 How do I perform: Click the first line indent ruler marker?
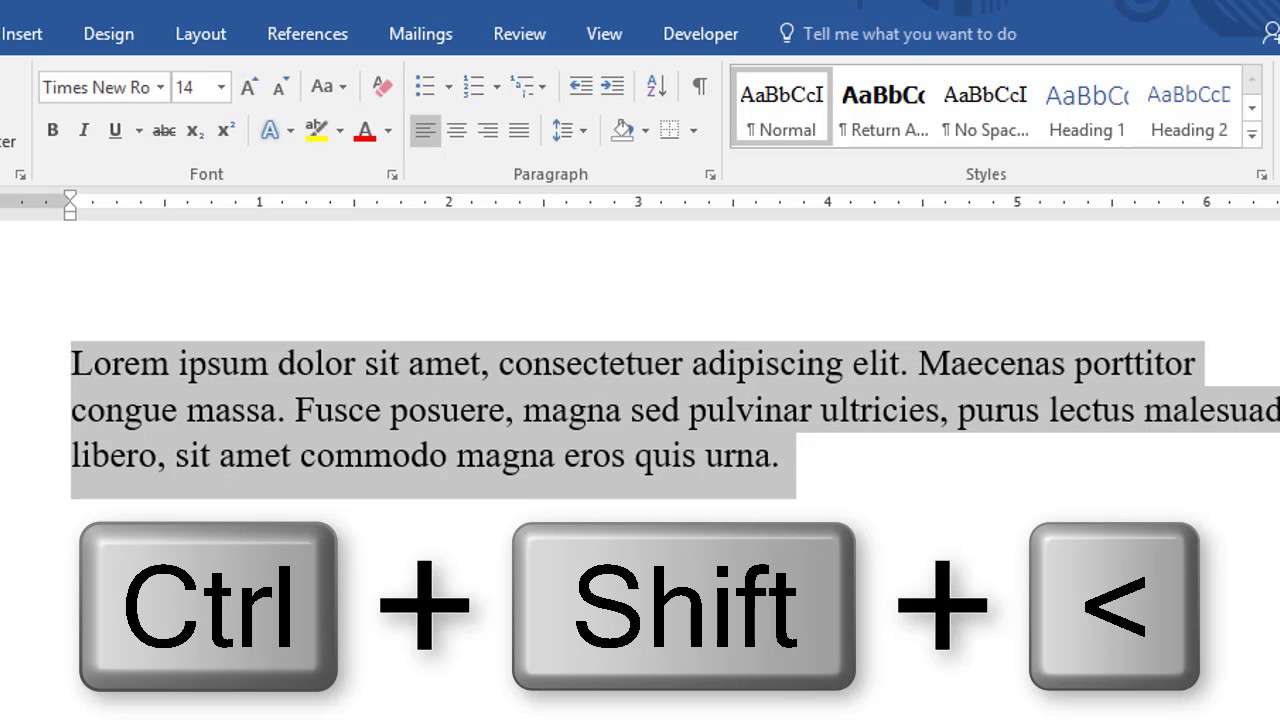point(70,196)
